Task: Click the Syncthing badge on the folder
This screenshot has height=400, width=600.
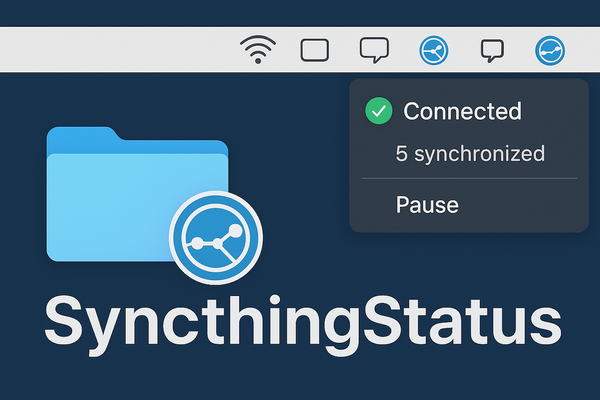Action: click(x=216, y=238)
